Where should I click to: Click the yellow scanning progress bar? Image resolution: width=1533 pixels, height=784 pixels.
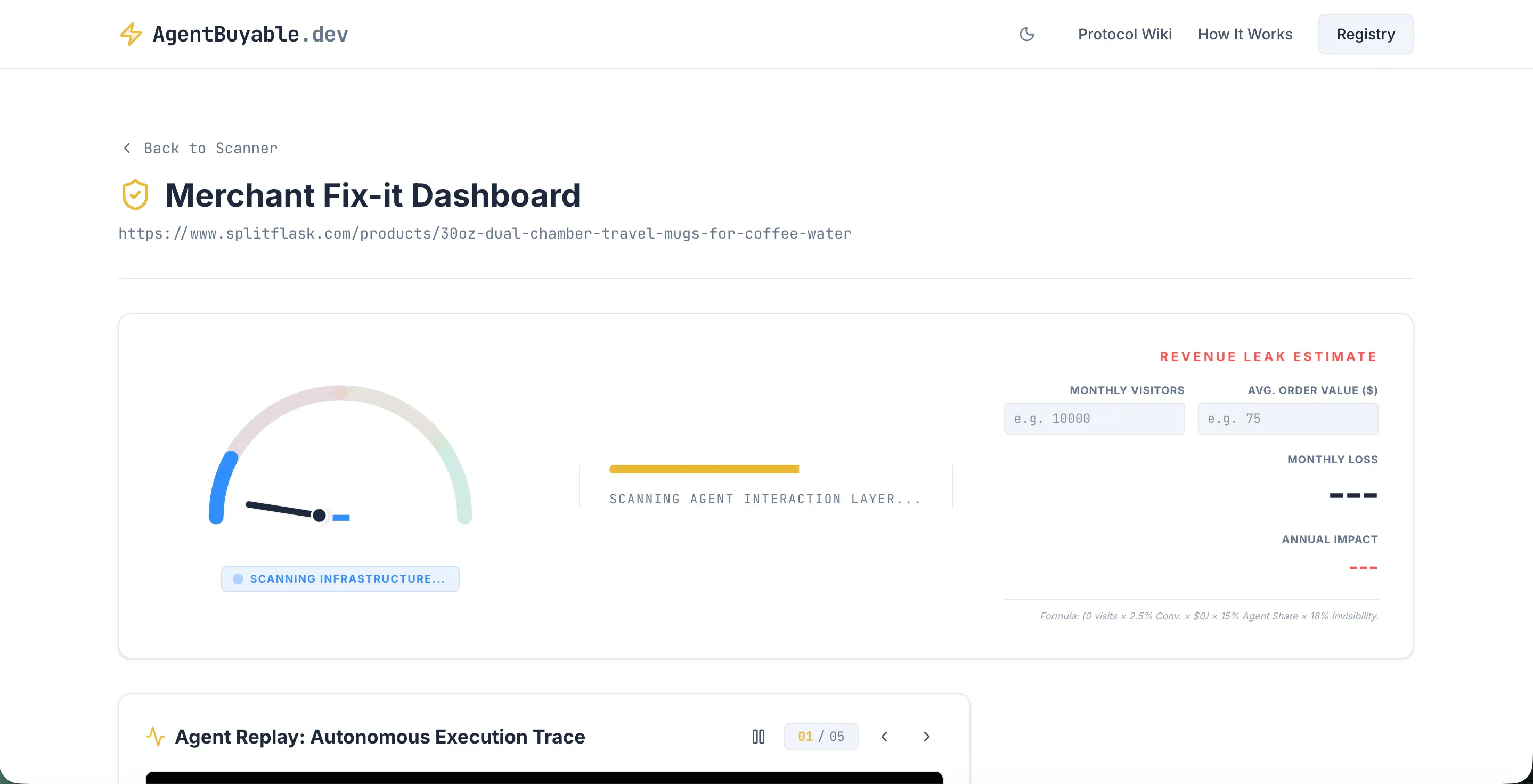[704, 469]
